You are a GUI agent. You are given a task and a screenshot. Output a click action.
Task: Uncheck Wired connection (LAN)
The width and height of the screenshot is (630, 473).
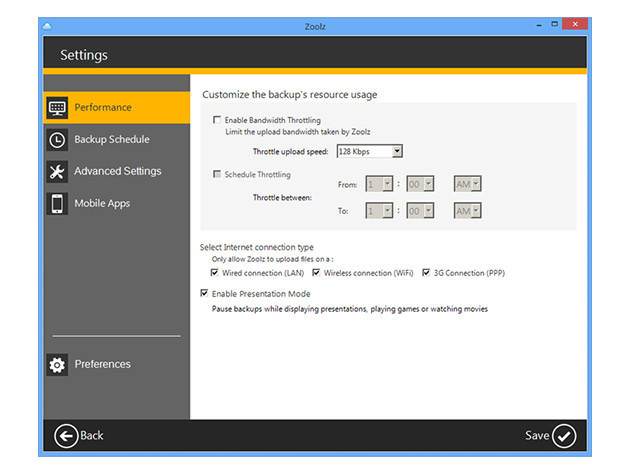[216, 272]
